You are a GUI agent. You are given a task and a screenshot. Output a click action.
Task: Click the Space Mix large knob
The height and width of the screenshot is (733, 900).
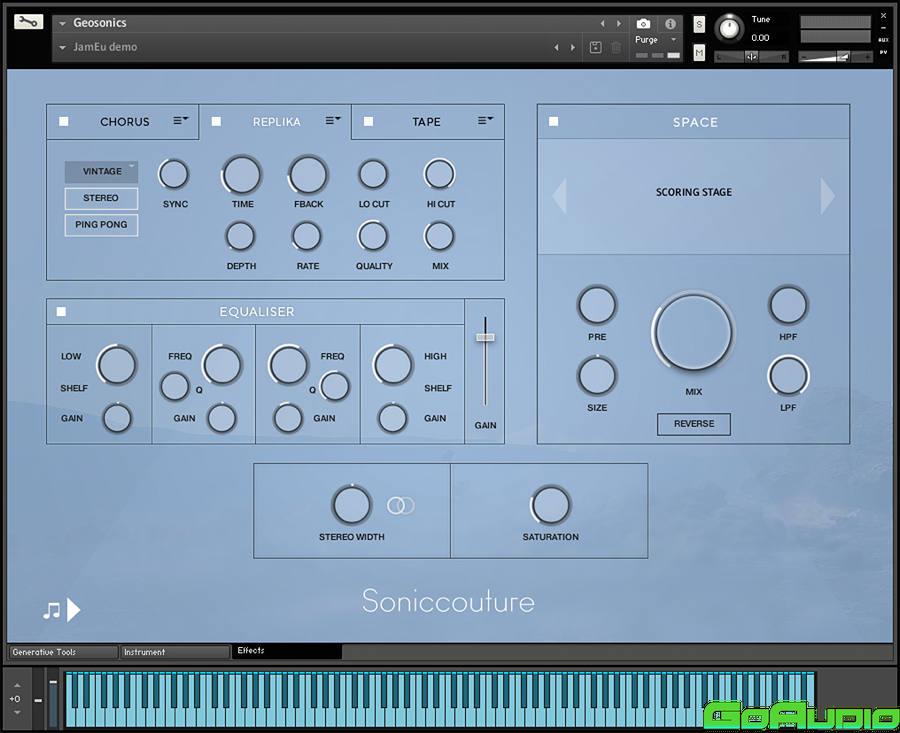[694, 333]
